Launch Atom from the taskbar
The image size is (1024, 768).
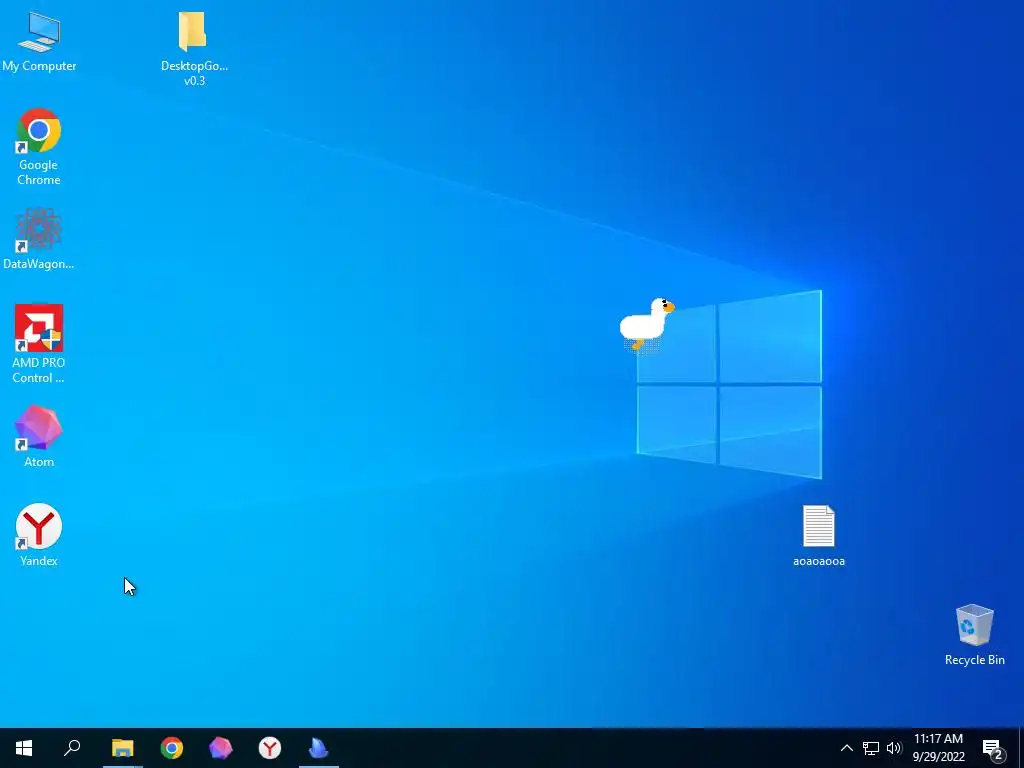(x=221, y=748)
